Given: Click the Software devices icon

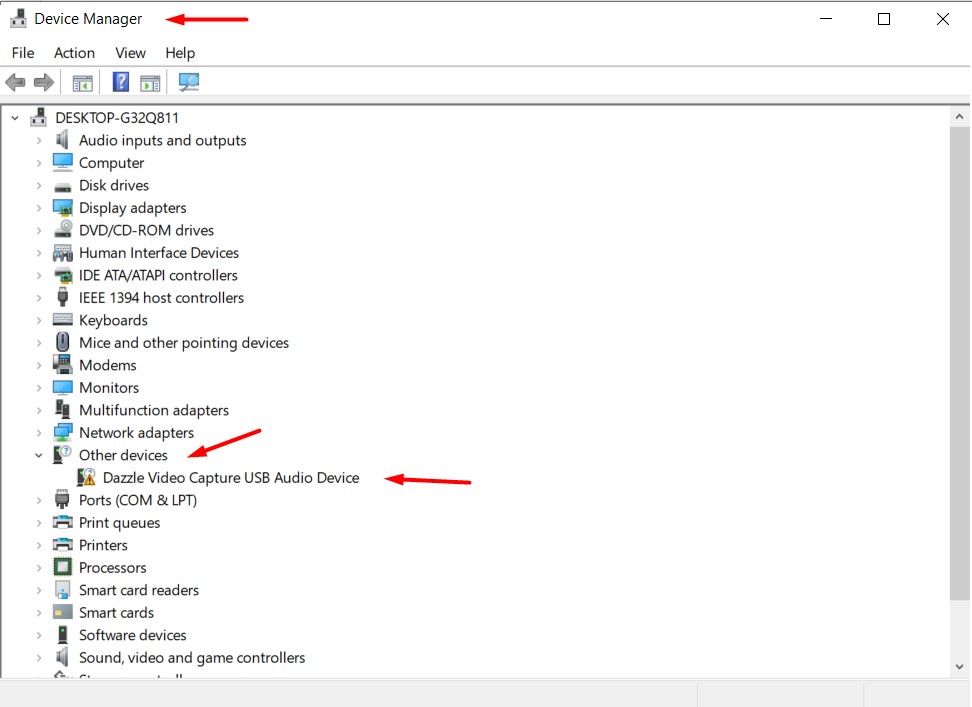Looking at the screenshot, I should [63, 635].
